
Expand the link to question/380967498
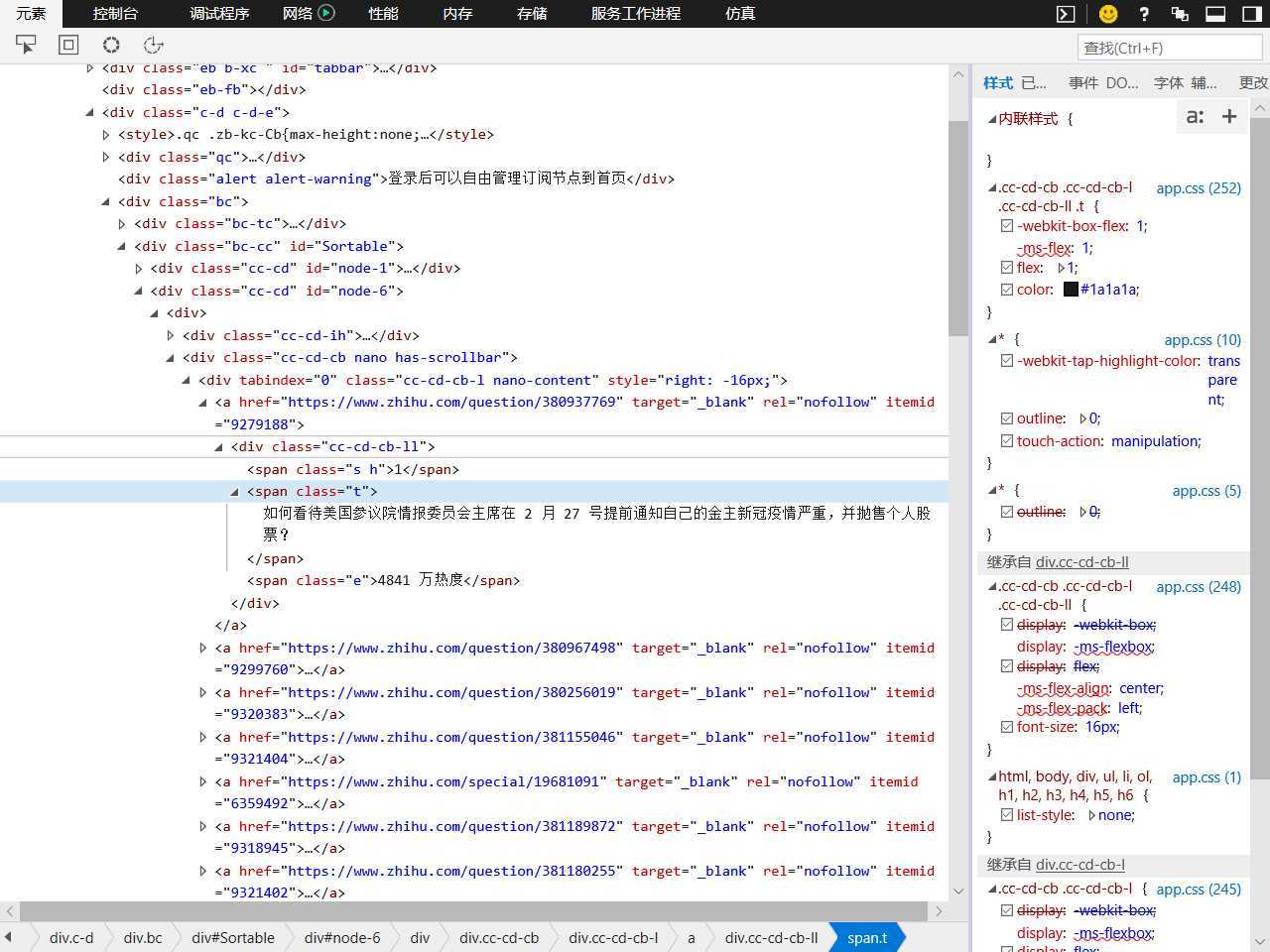point(203,648)
